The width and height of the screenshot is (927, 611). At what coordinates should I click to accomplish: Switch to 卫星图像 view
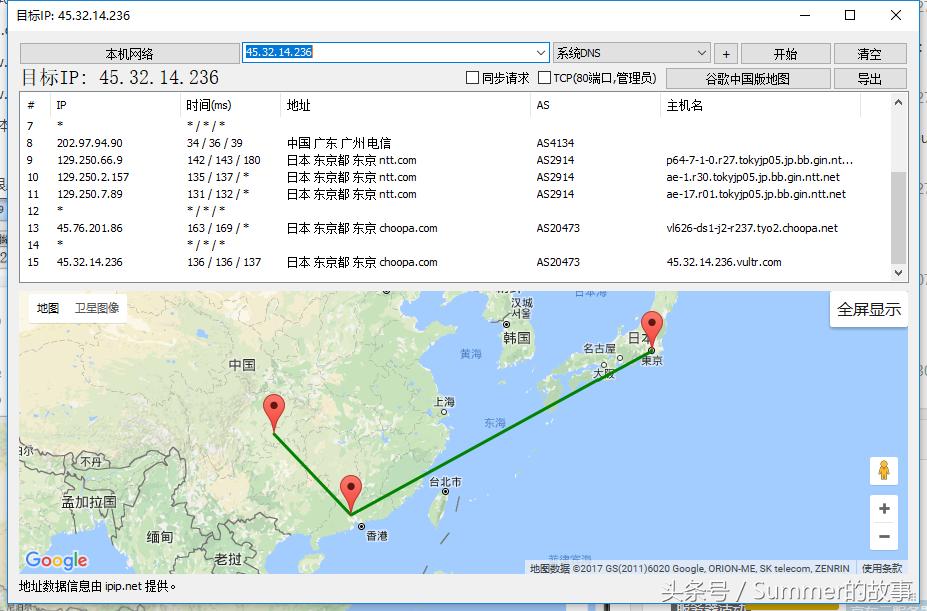[97, 309]
